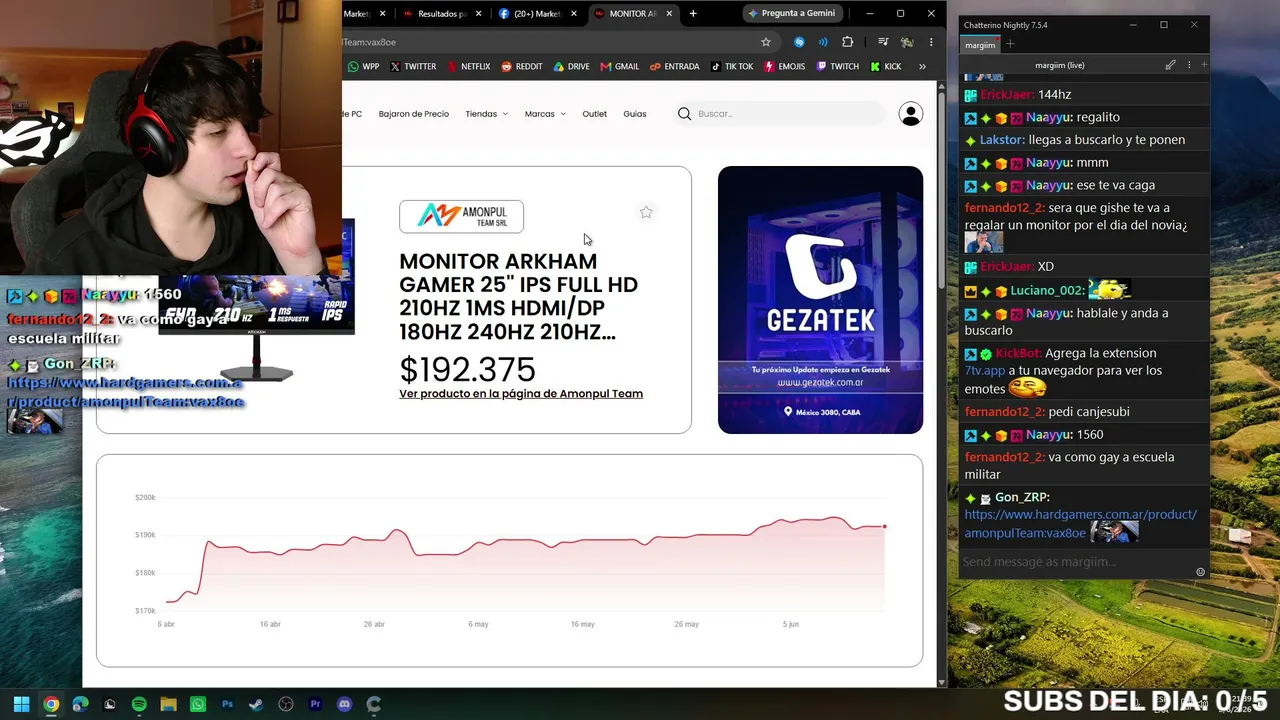Open the Chrome extensions puzzle icon
Screen dimensions: 1280x720
(848, 42)
